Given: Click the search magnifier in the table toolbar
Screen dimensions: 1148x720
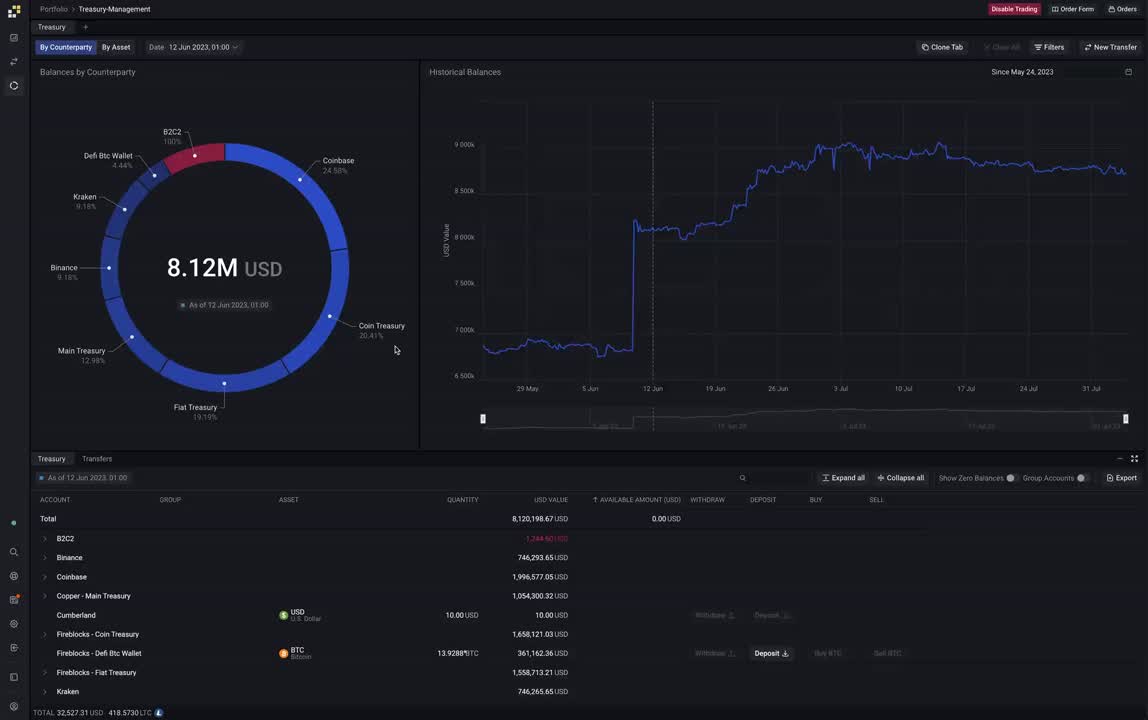Looking at the screenshot, I should click(x=742, y=477).
